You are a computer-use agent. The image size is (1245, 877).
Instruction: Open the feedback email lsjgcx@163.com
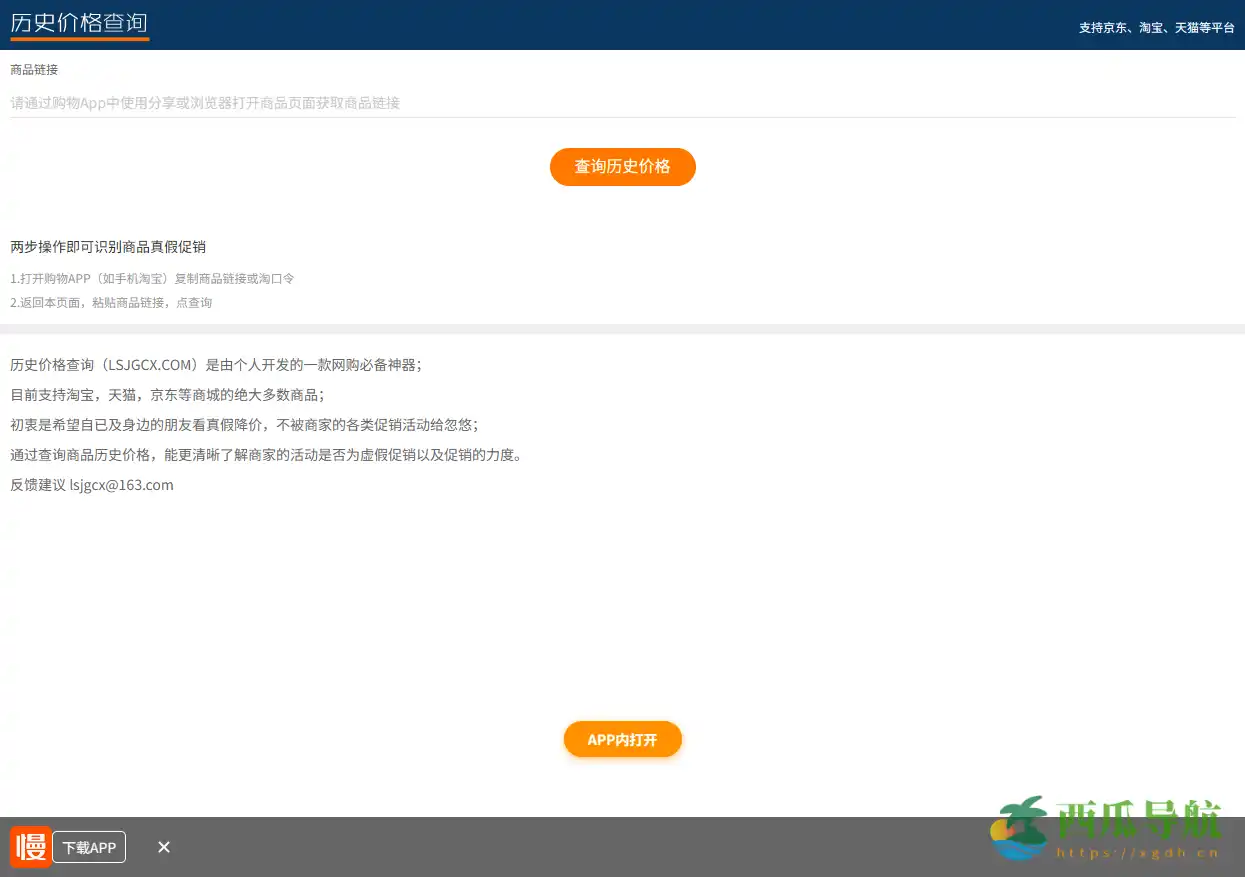[121, 485]
